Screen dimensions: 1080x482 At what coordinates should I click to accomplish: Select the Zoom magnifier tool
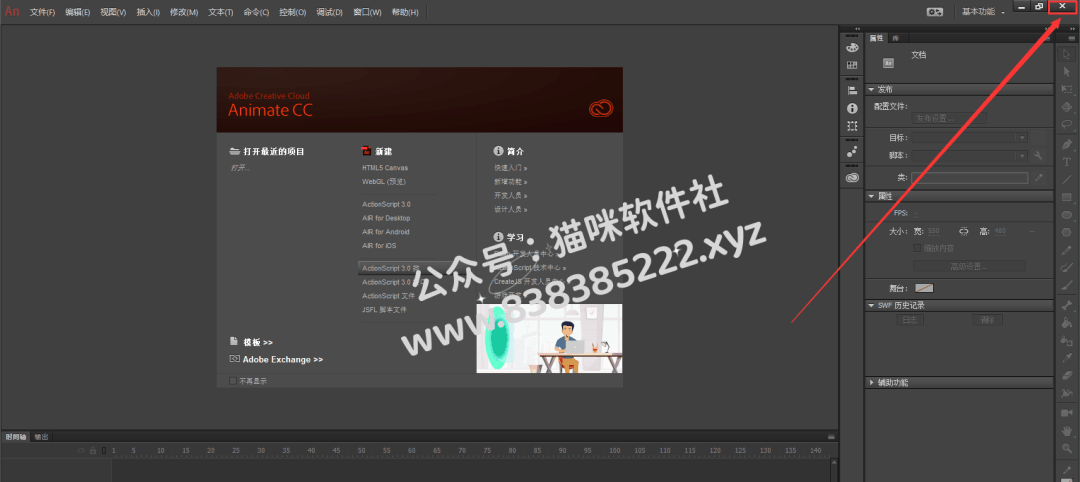coord(1067,448)
